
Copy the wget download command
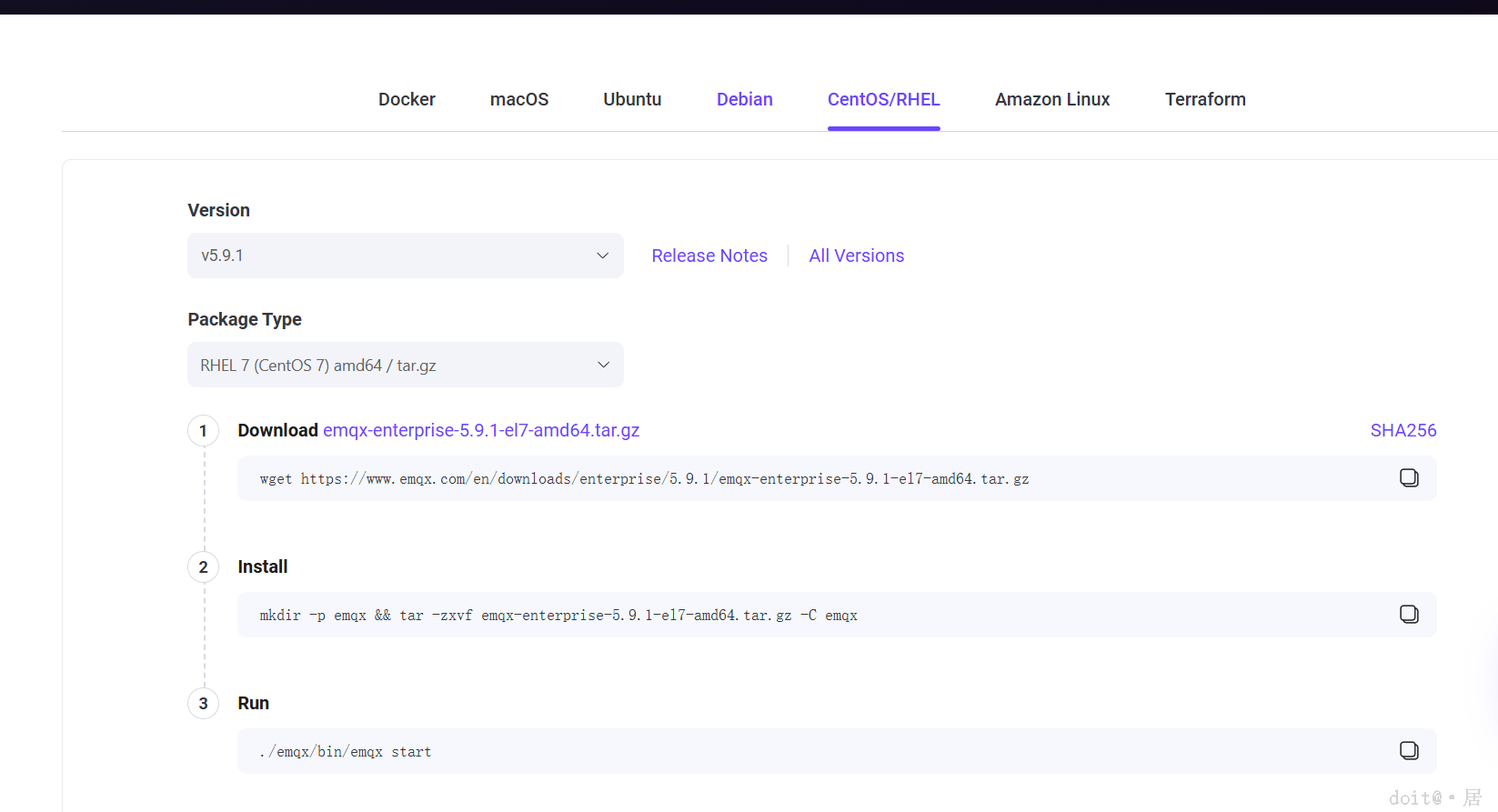pos(1409,478)
